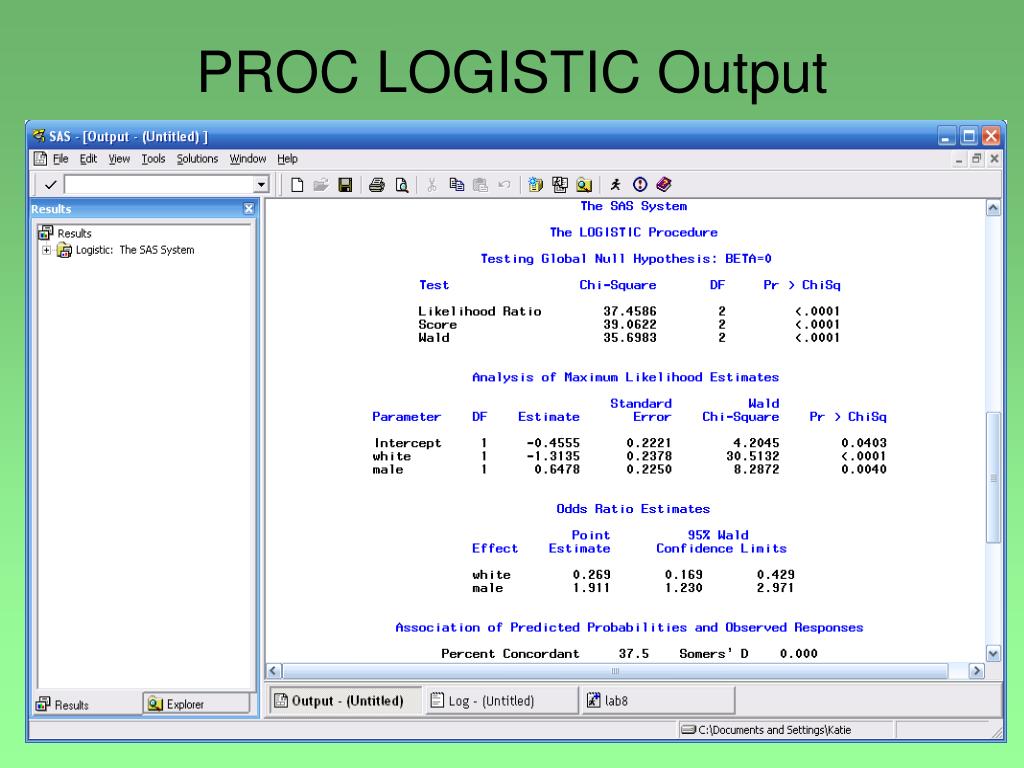
Task: Close the Results panel
Action: point(249,209)
